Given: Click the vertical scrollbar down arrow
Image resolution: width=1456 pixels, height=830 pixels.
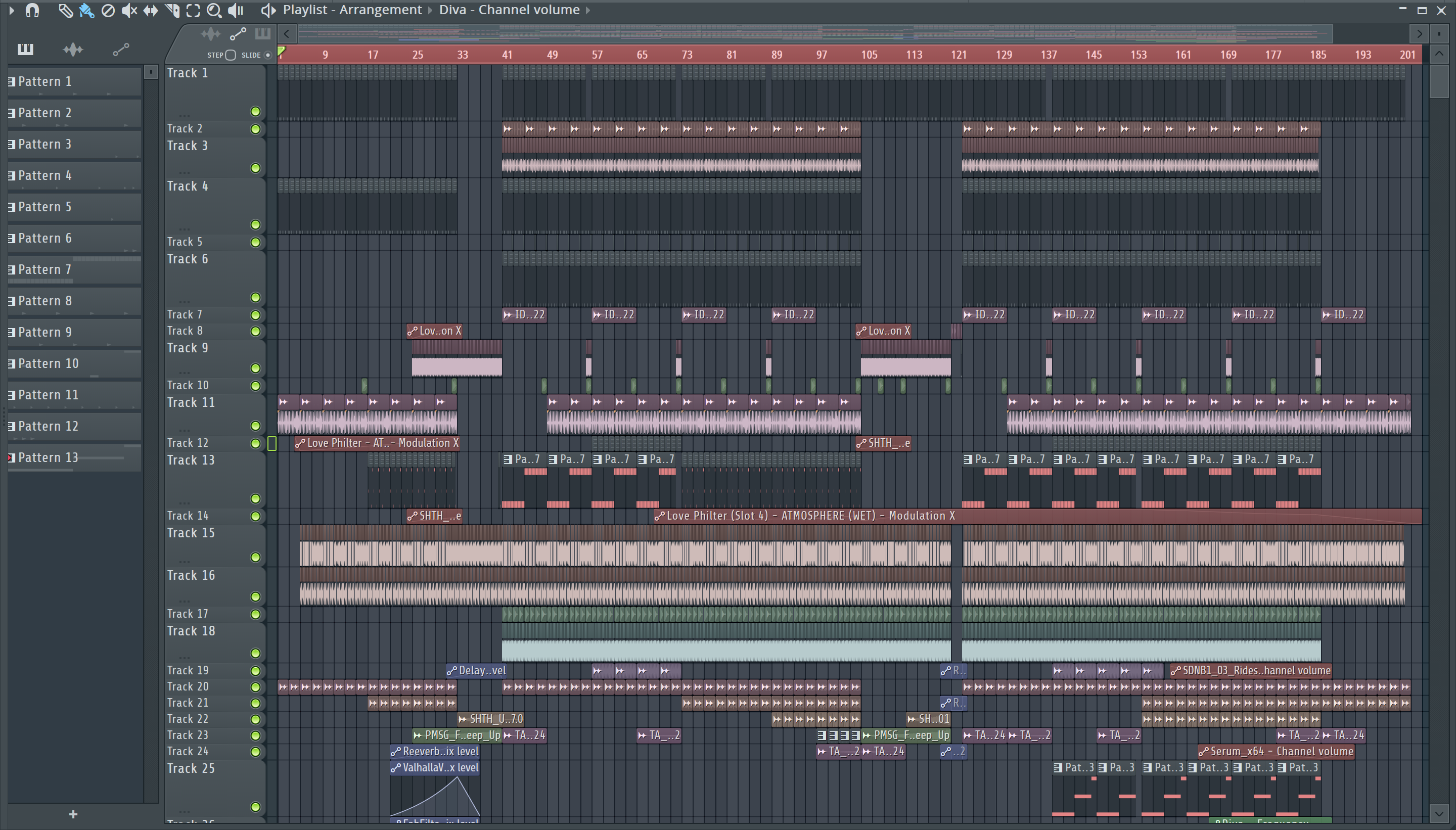Looking at the screenshot, I should pos(1439,813).
